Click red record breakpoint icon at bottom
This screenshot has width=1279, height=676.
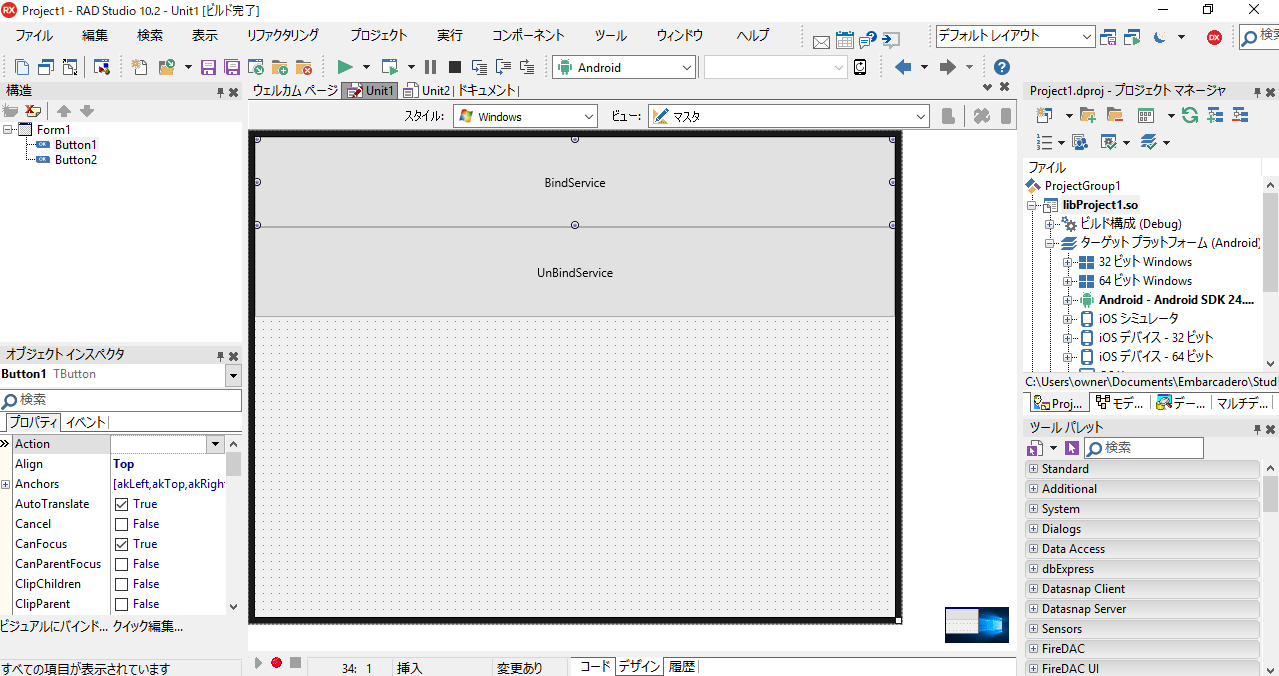click(x=276, y=662)
